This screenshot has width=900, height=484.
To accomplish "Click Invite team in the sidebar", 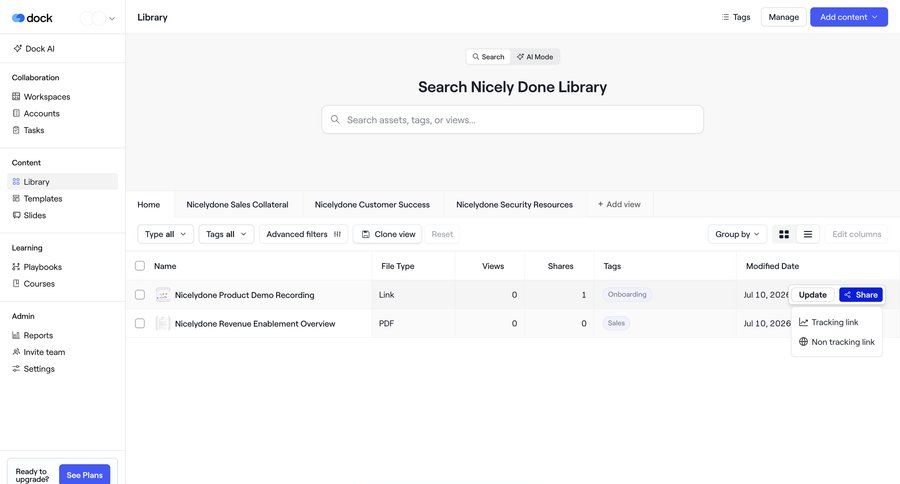I will (x=38, y=351).
